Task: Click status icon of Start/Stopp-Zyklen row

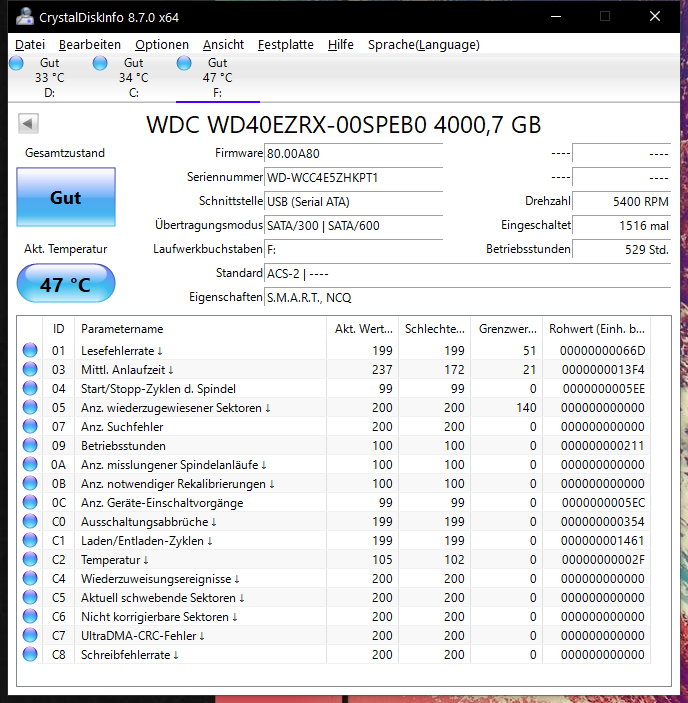Action: tap(30, 388)
